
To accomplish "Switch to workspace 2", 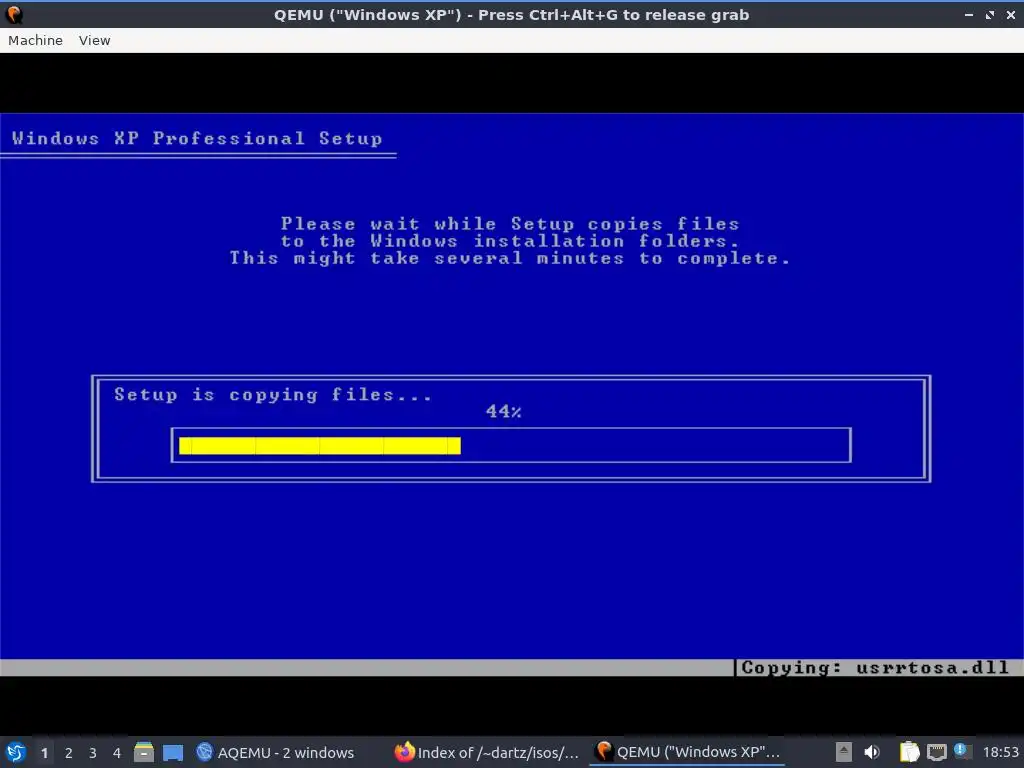I will tap(69, 753).
